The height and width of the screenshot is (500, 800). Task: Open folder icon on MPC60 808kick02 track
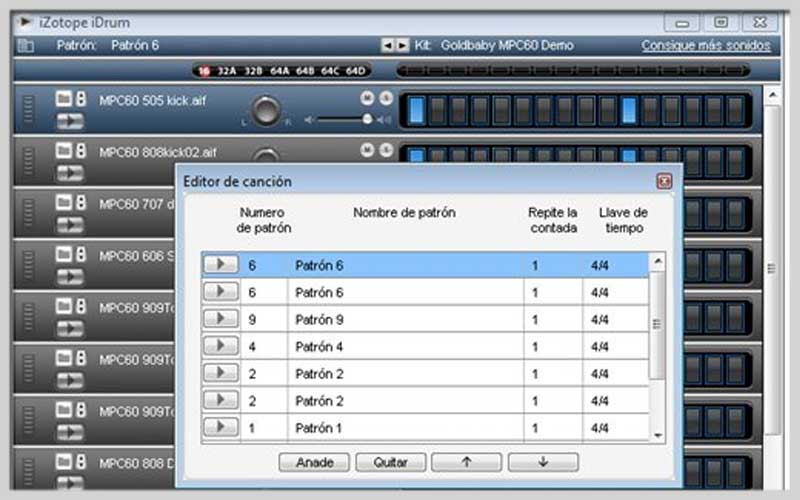pyautogui.click(x=64, y=150)
